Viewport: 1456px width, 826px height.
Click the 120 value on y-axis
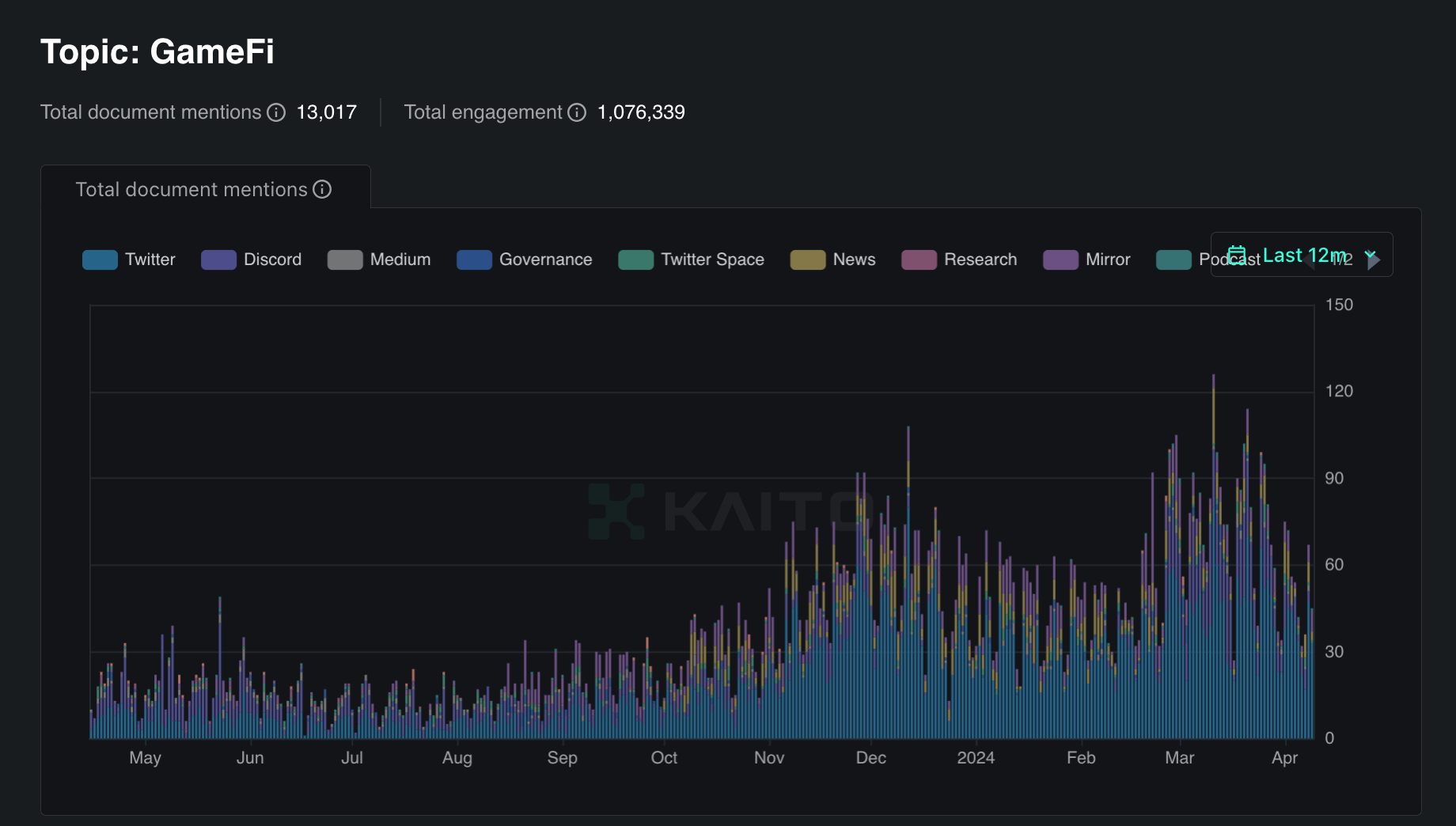click(x=1339, y=391)
